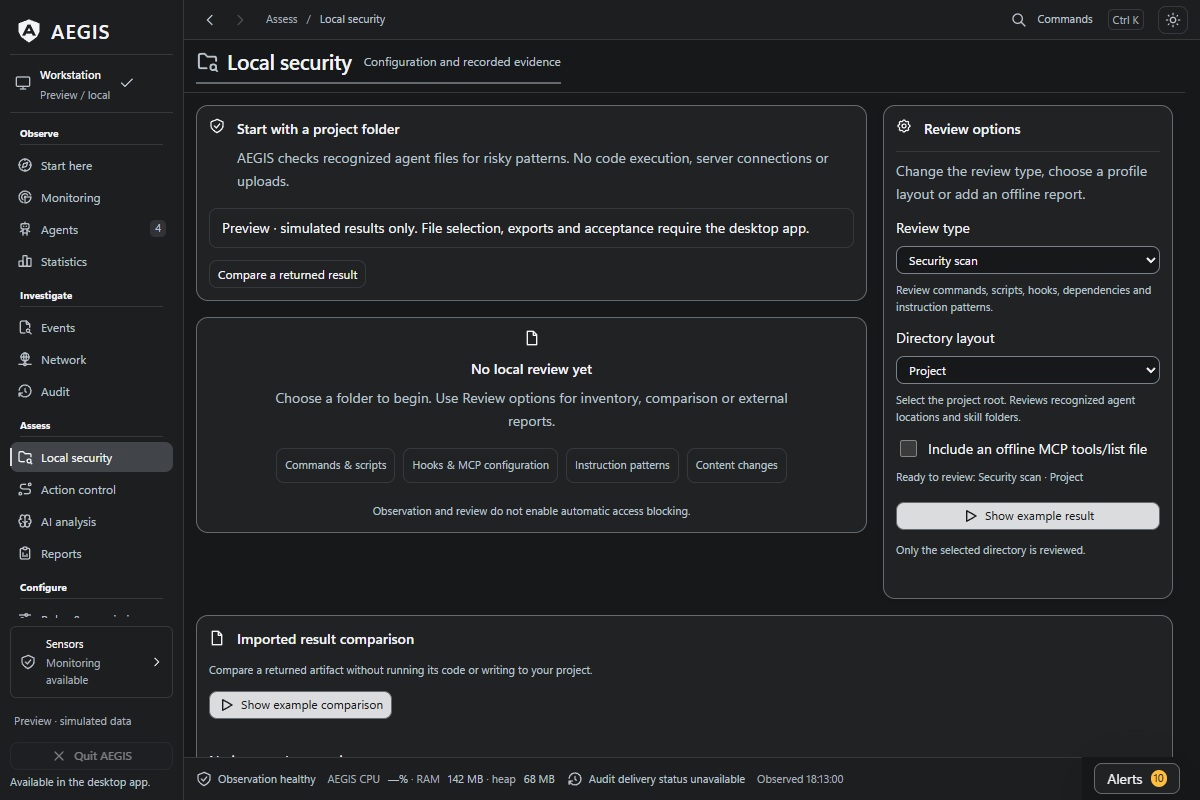Click Commands & scripts chip
Viewport: 1200px width, 800px height.
tap(336, 466)
